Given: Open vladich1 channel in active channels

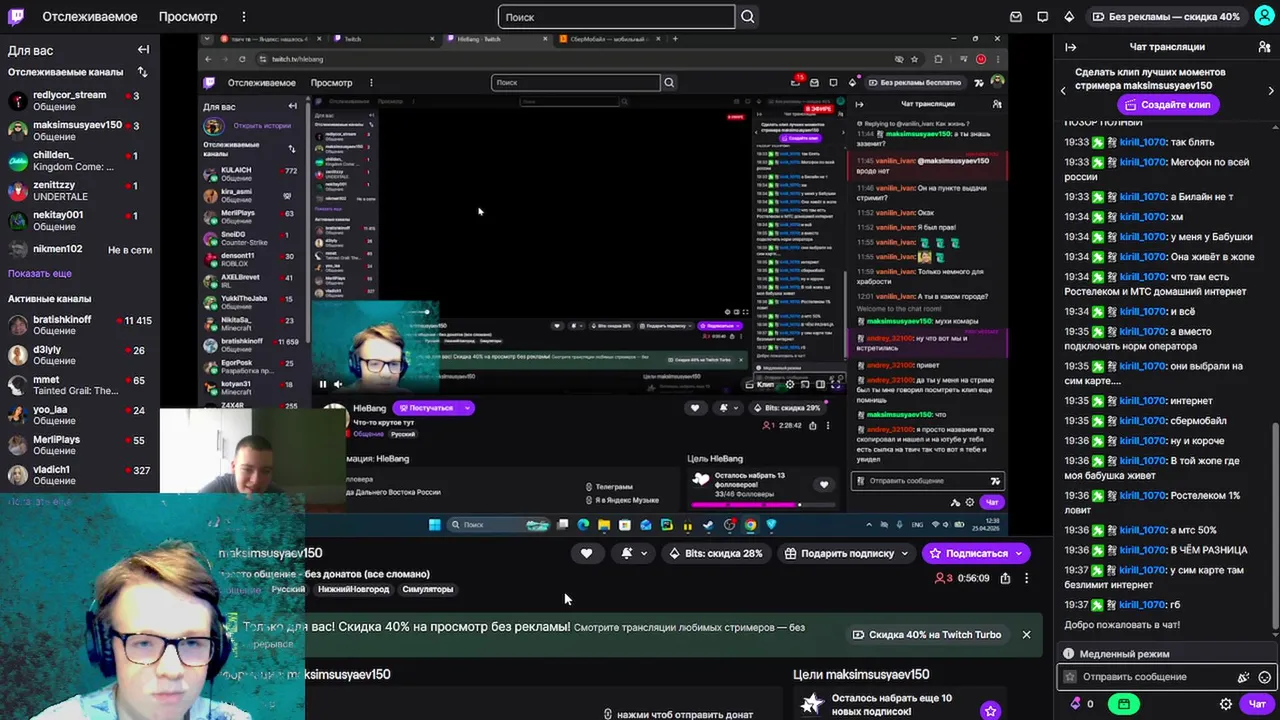Looking at the screenshot, I should [x=80, y=476].
